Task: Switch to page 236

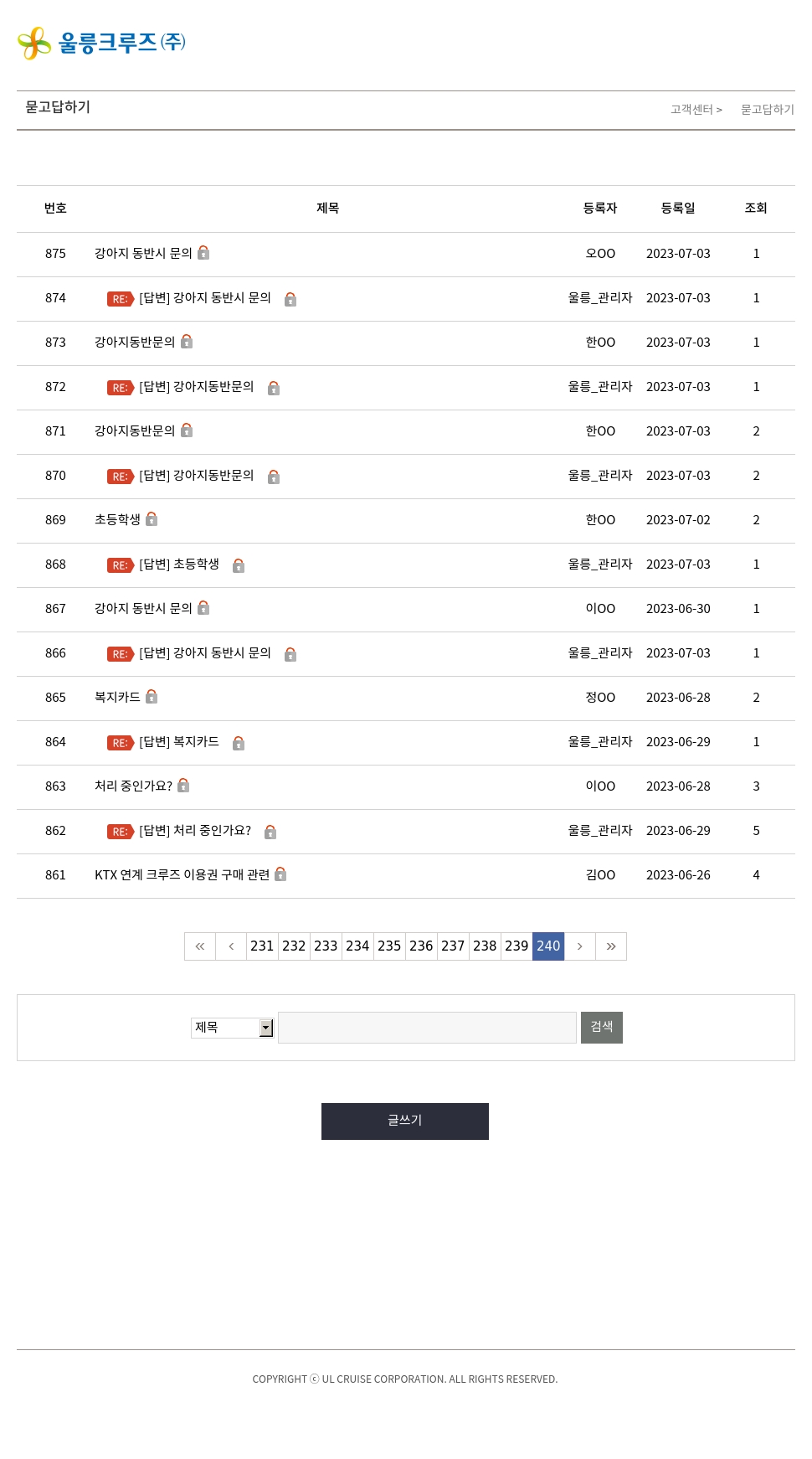Action: (x=421, y=946)
